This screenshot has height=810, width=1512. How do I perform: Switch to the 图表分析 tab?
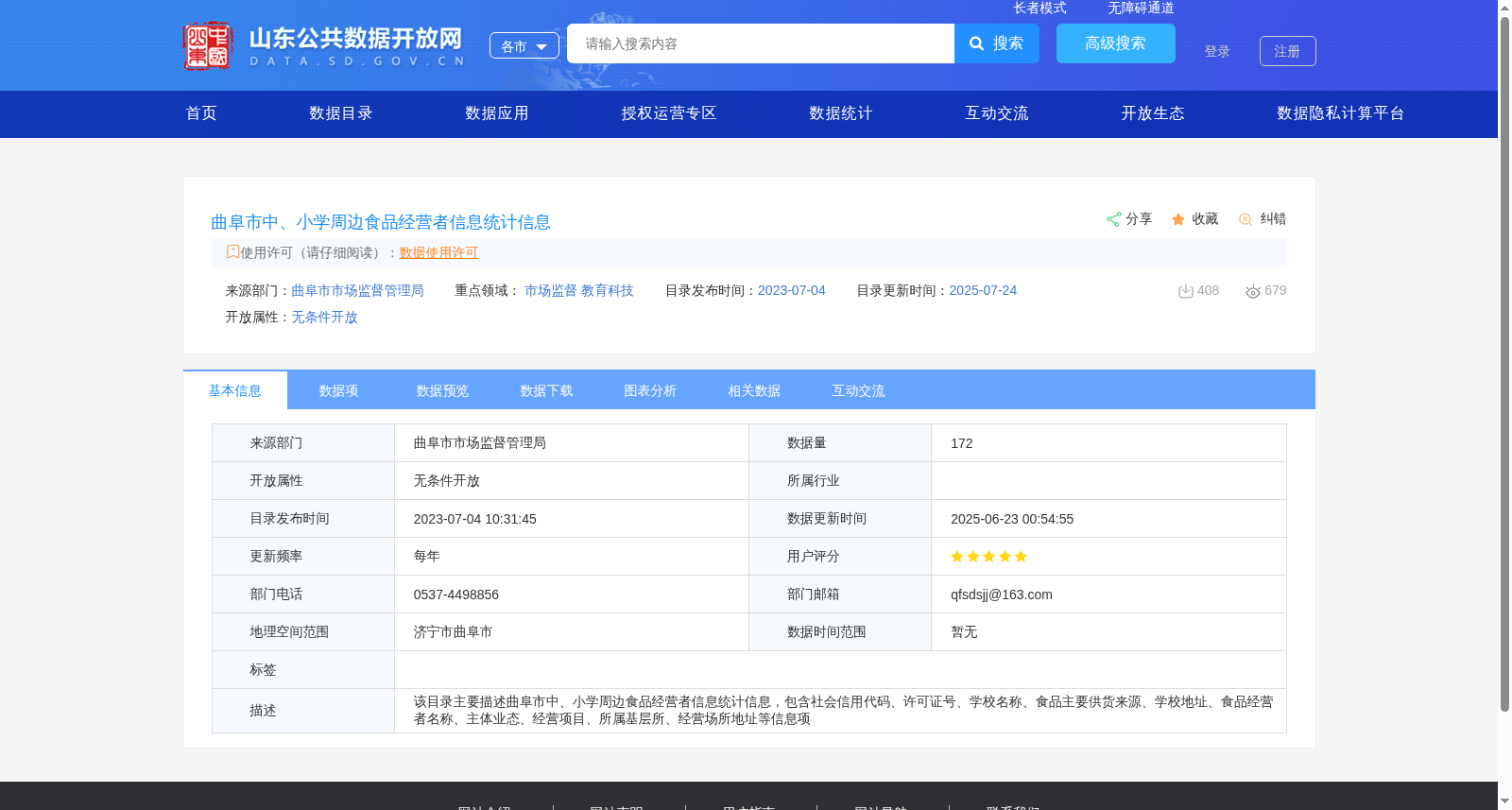[651, 390]
